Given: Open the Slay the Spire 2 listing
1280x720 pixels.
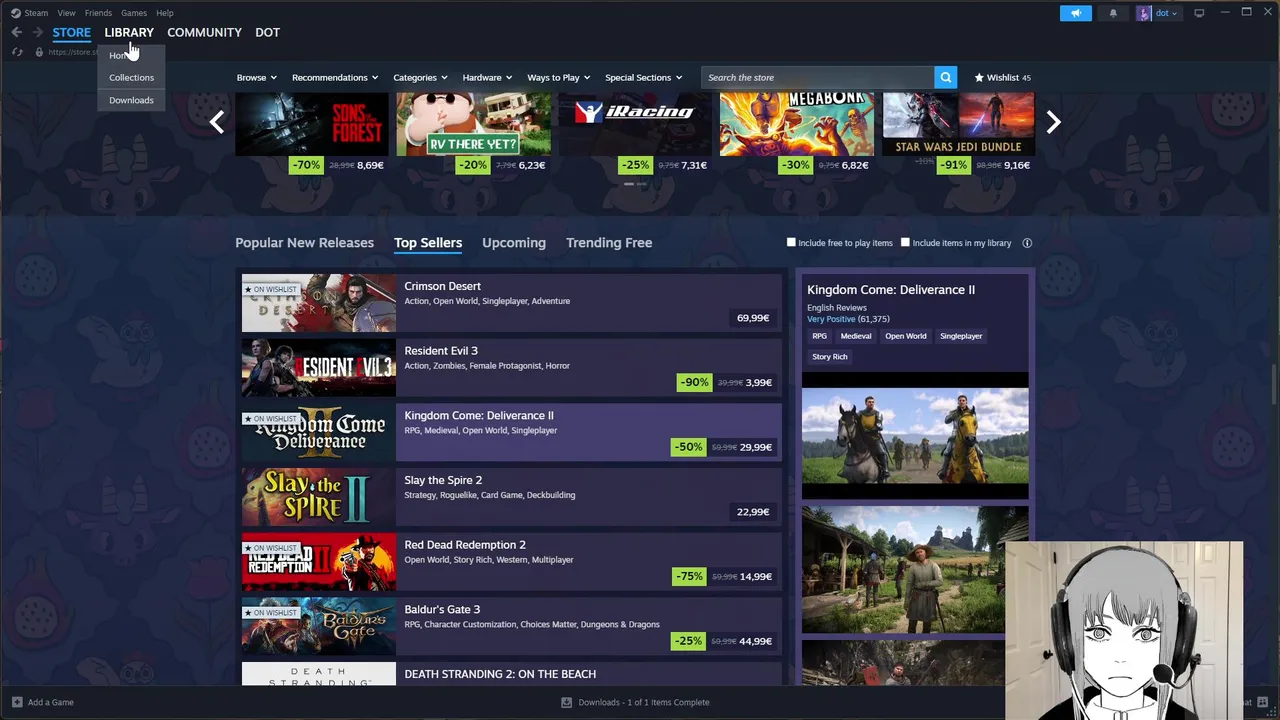Looking at the screenshot, I should coord(510,497).
